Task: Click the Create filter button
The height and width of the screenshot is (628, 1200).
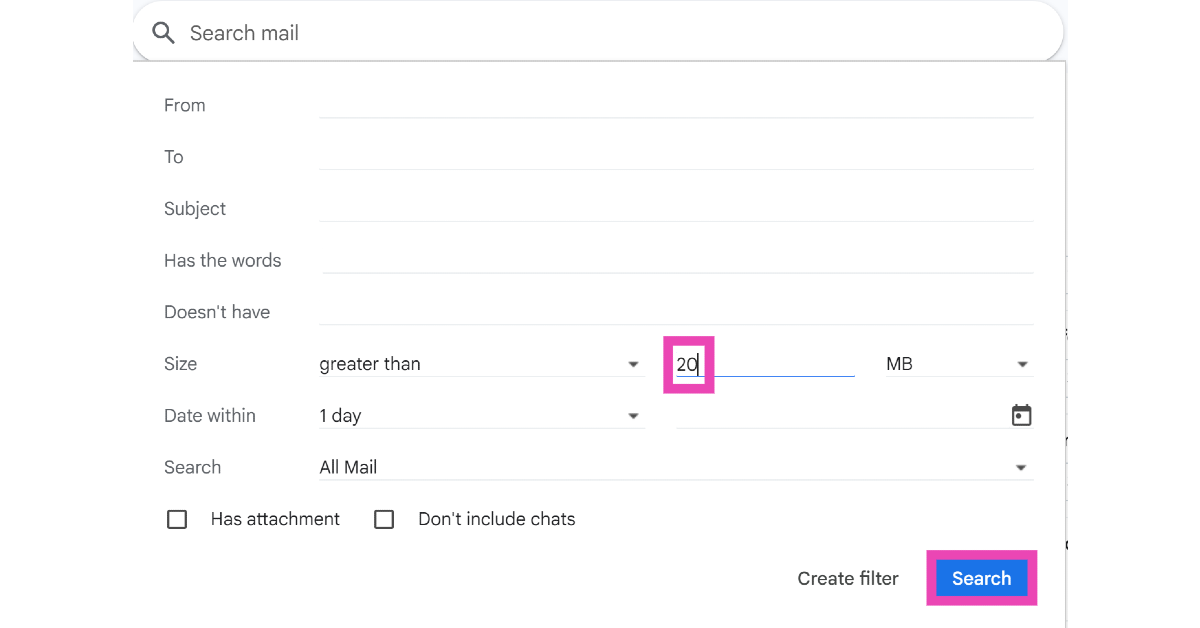Action: [x=847, y=578]
